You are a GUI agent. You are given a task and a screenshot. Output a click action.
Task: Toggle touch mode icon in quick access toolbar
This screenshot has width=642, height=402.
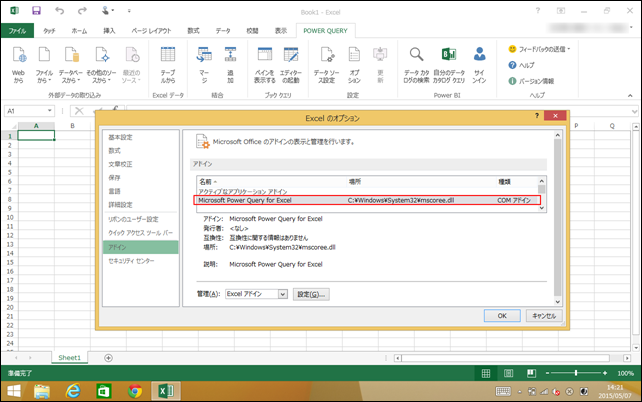click(x=106, y=11)
